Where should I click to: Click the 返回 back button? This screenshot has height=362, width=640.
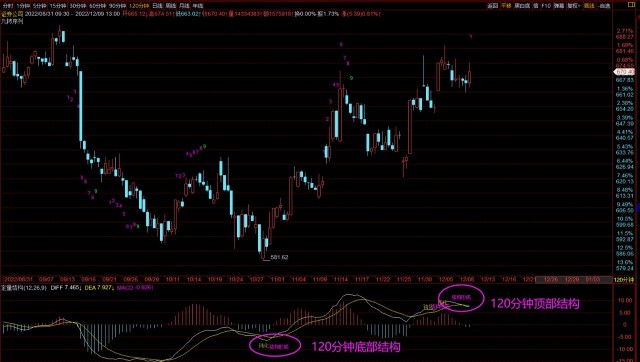click(493, 6)
